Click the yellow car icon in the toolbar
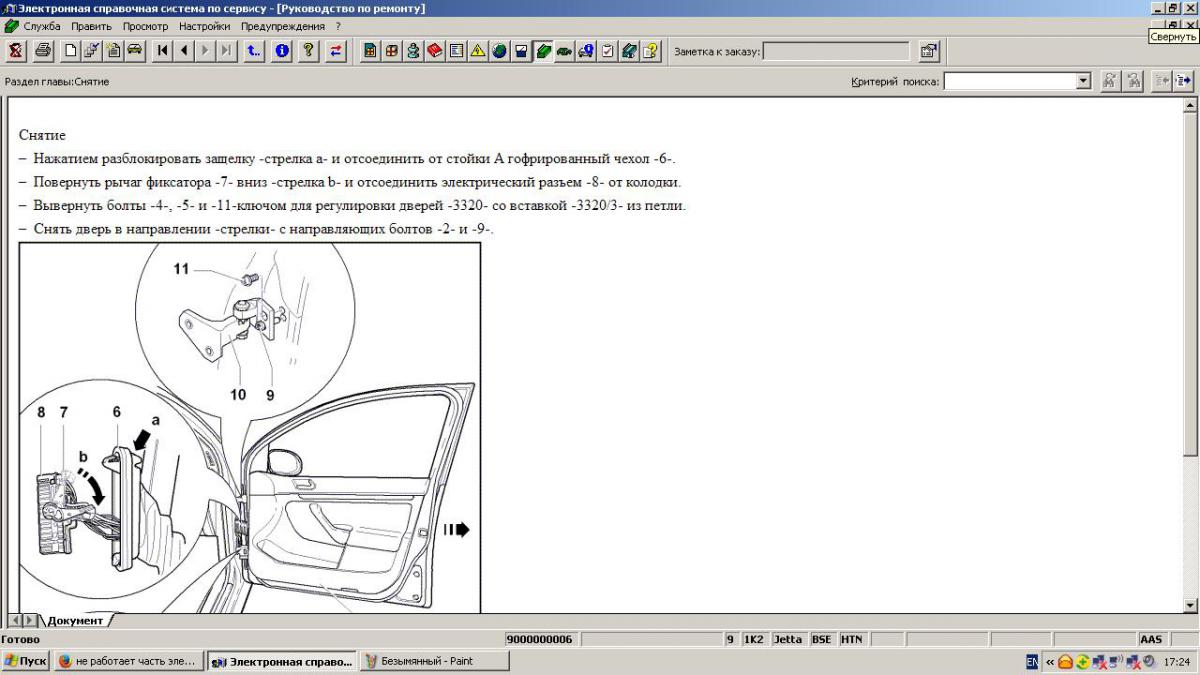The image size is (1200, 675). point(134,51)
